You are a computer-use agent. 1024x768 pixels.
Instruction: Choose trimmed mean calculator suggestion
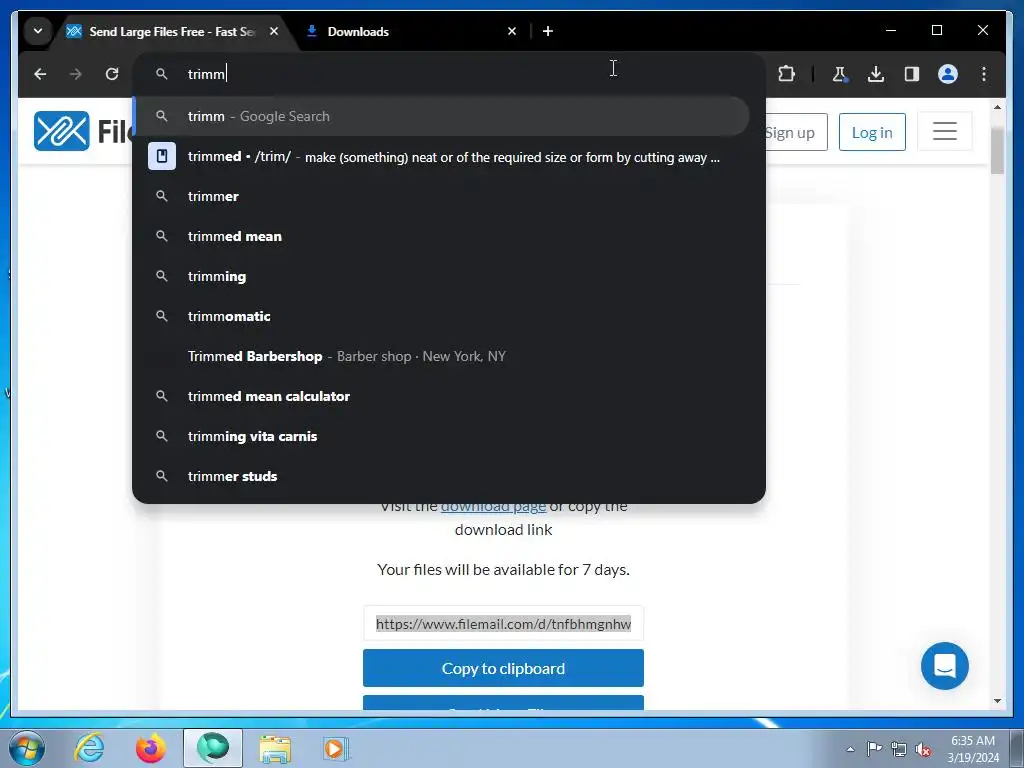pos(441,396)
